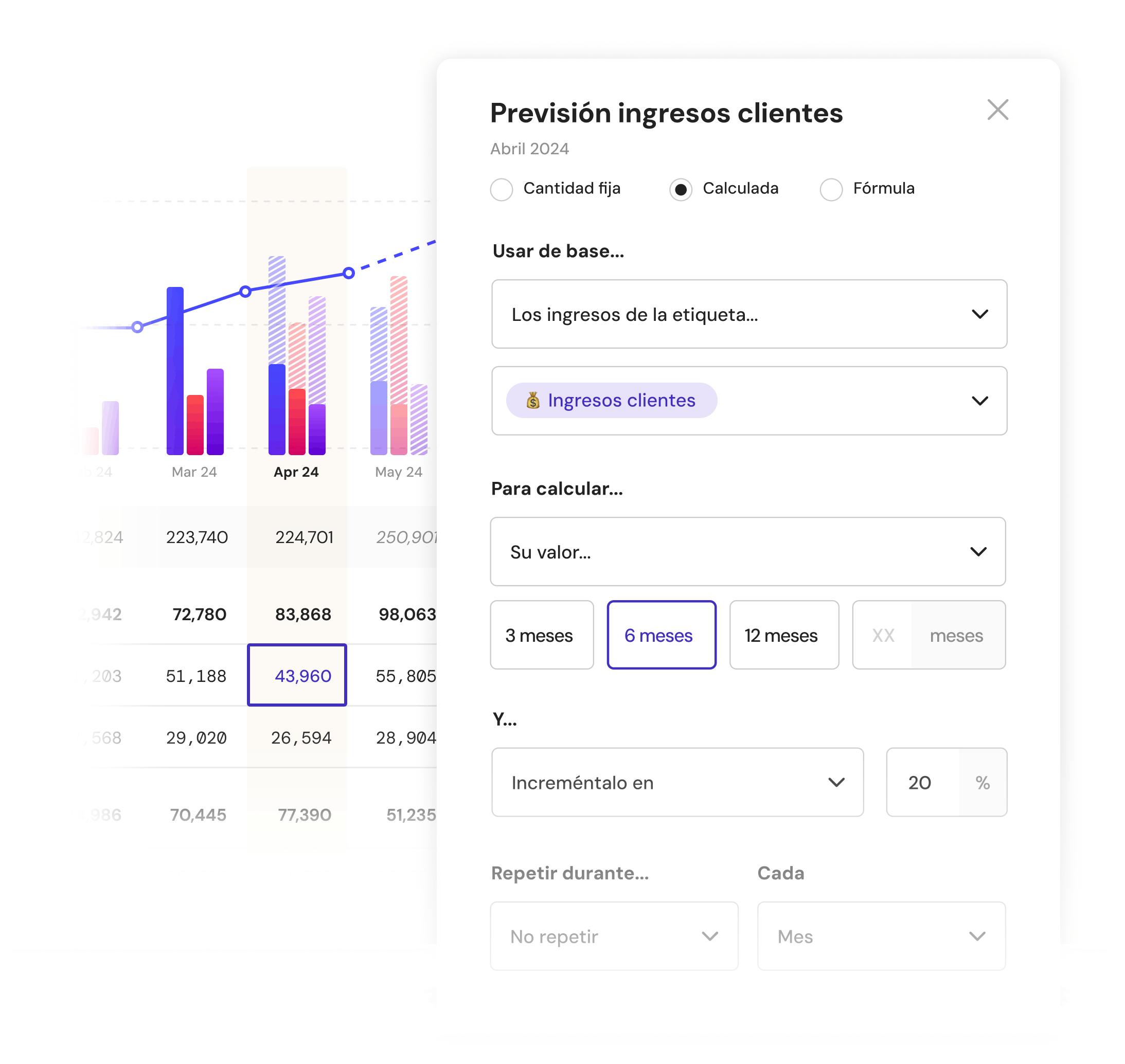Image resolution: width=1125 pixels, height=1064 pixels.
Task: Click the May 24 axis label
Action: pyautogui.click(x=398, y=472)
